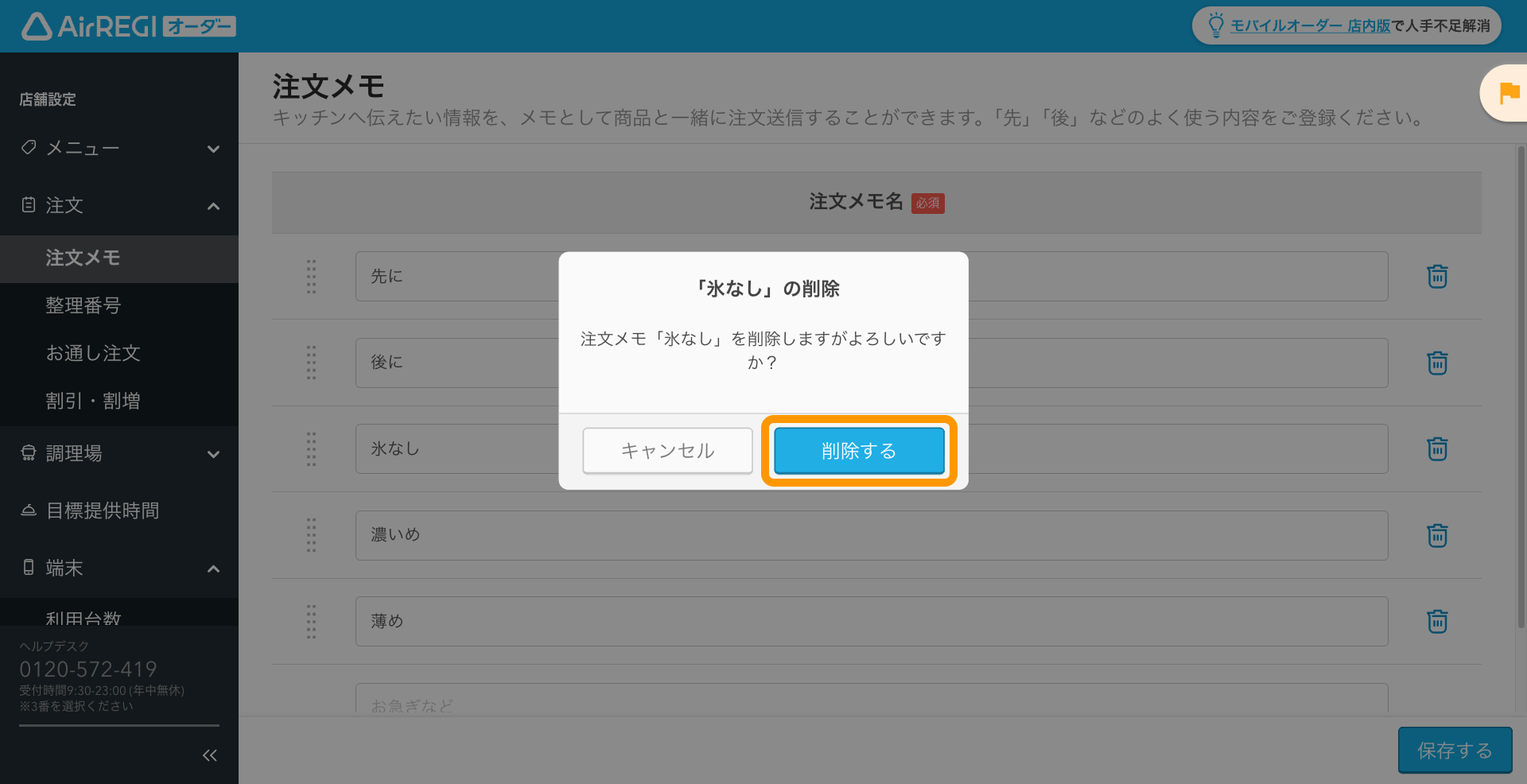Click the 店舗設定 sidebar label
The height and width of the screenshot is (784, 1527).
coord(48,99)
